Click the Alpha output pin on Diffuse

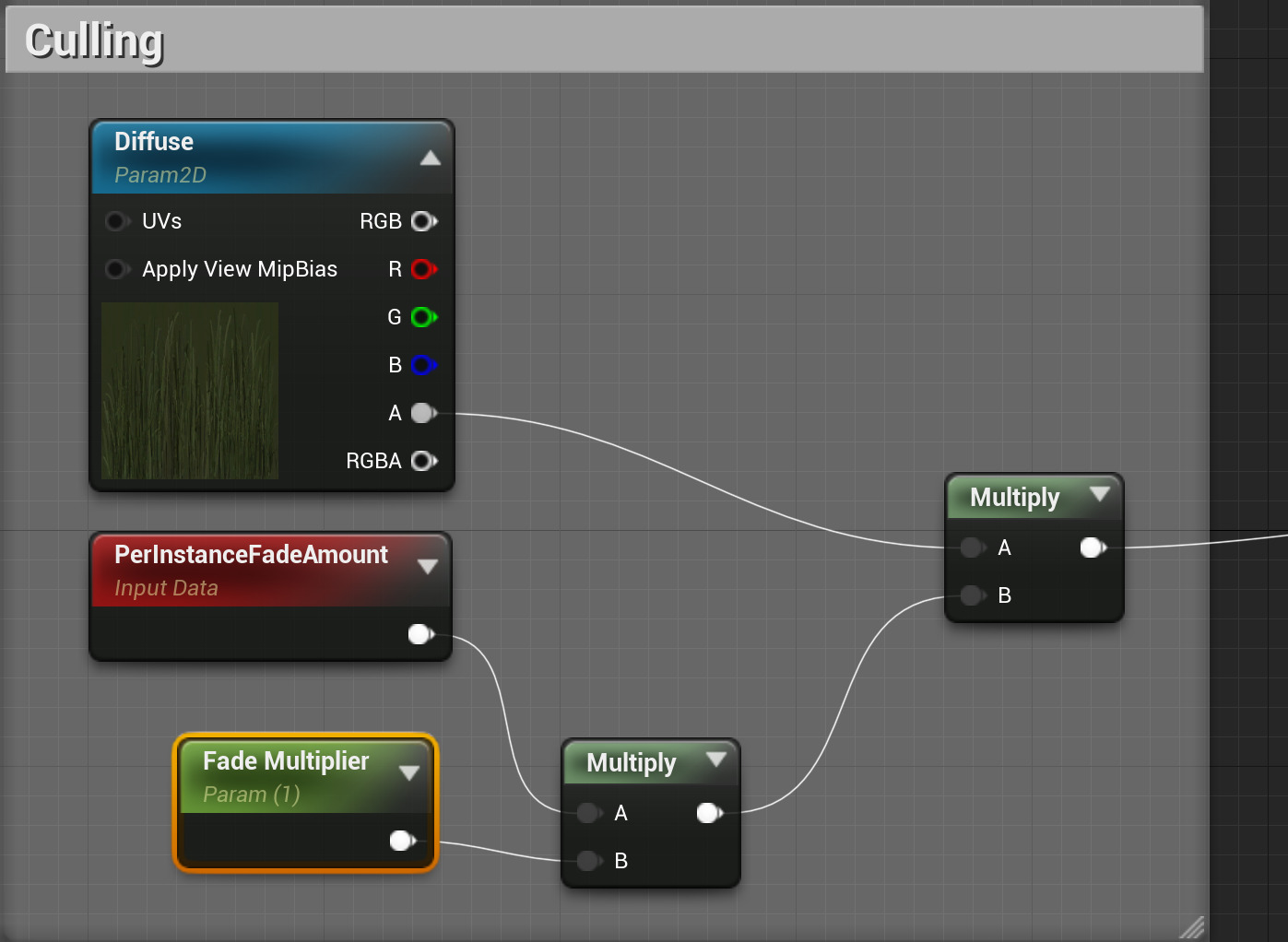[x=421, y=413]
